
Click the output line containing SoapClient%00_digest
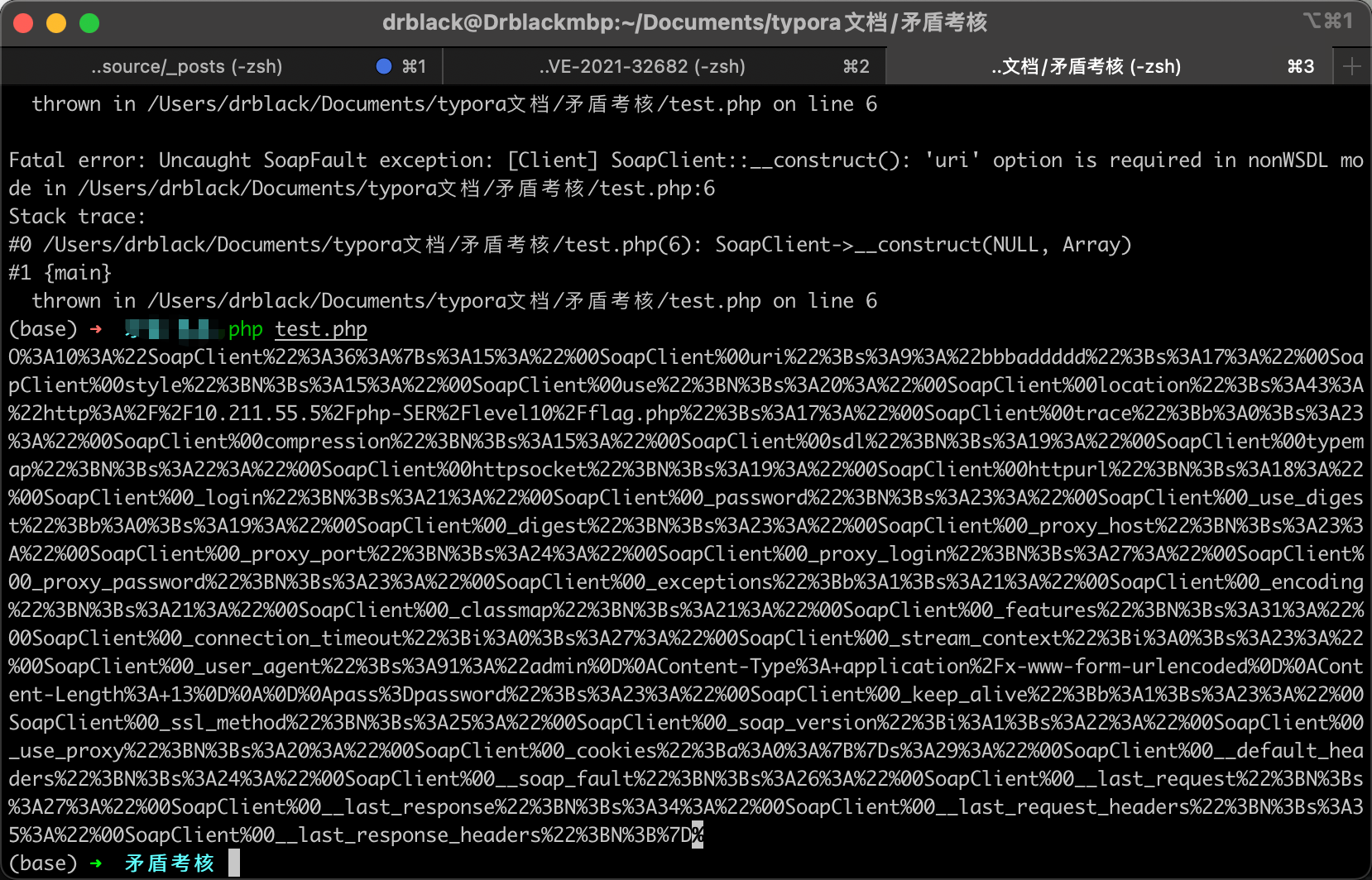(x=686, y=526)
